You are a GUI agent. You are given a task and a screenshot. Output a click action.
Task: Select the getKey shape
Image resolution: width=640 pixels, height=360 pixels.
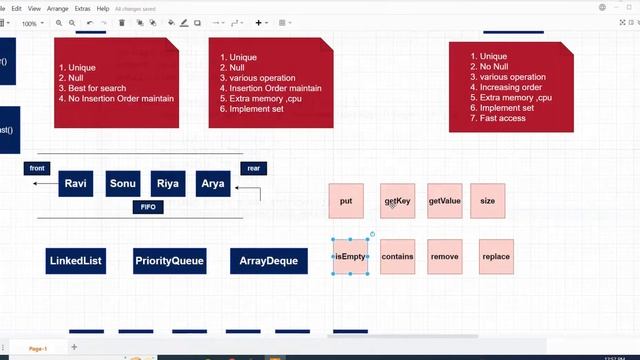[398, 201]
